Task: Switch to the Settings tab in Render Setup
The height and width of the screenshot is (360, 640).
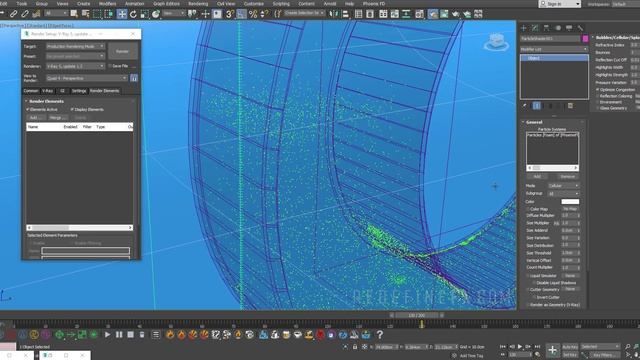Action: [x=79, y=91]
